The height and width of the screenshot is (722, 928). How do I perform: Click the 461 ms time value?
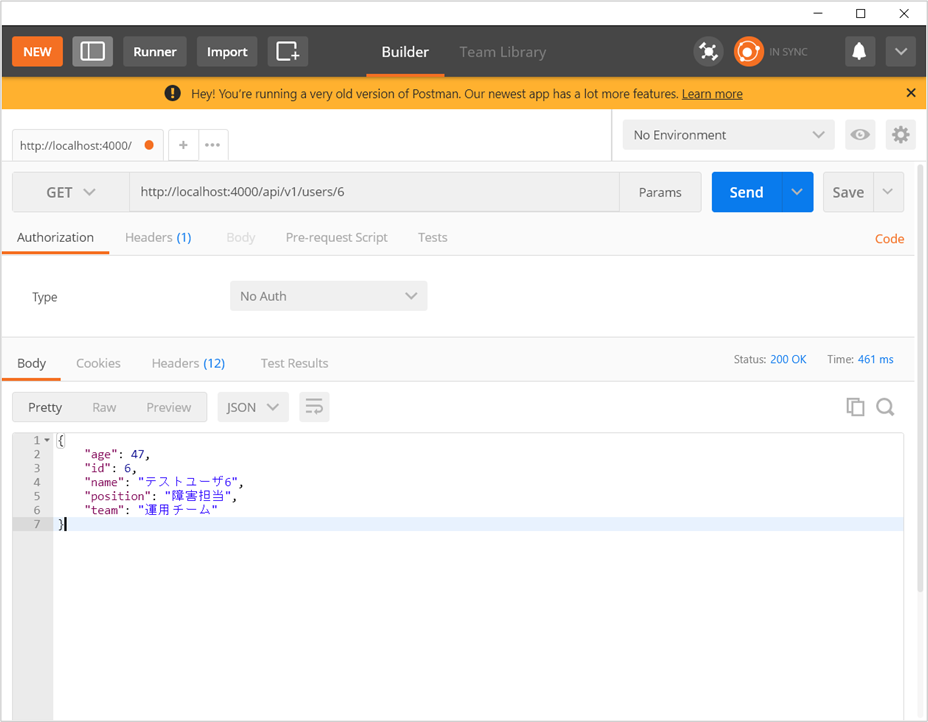[x=876, y=359]
